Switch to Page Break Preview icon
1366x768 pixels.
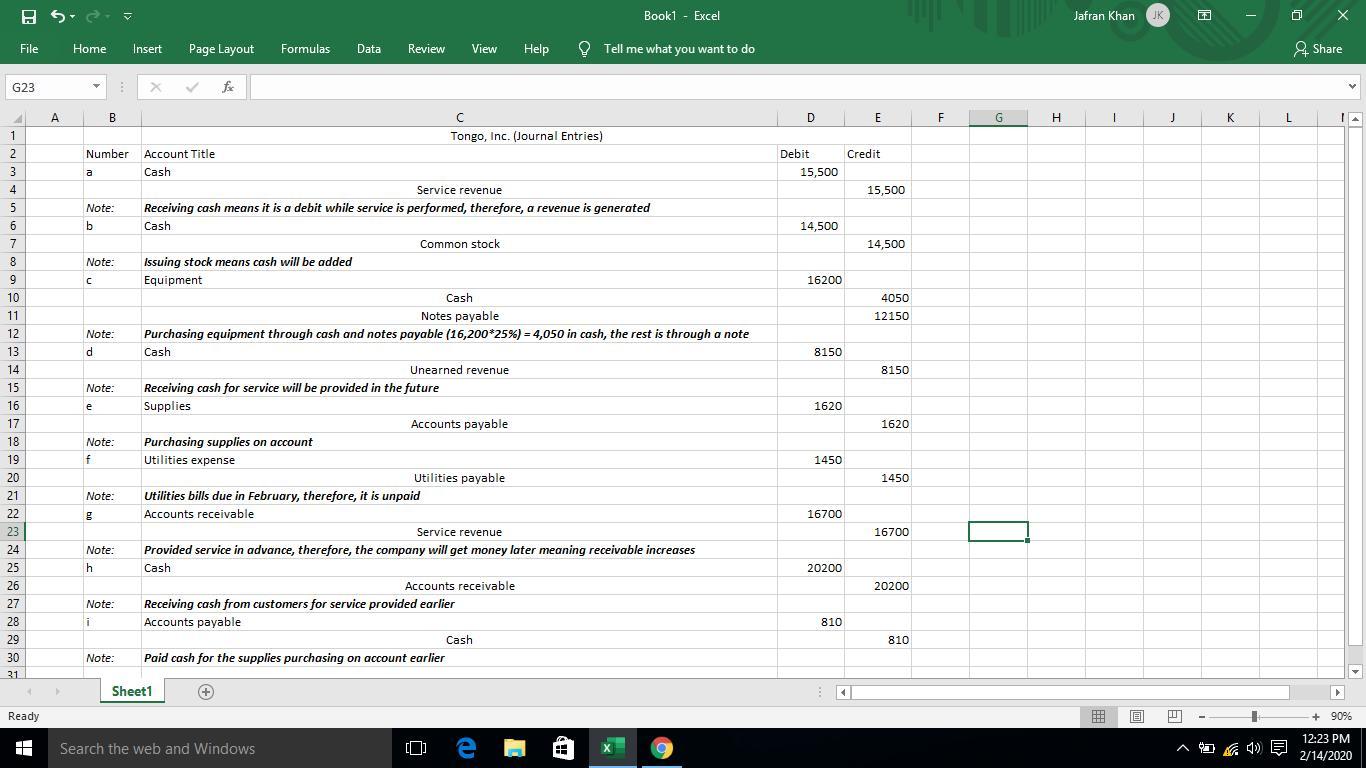click(1174, 716)
